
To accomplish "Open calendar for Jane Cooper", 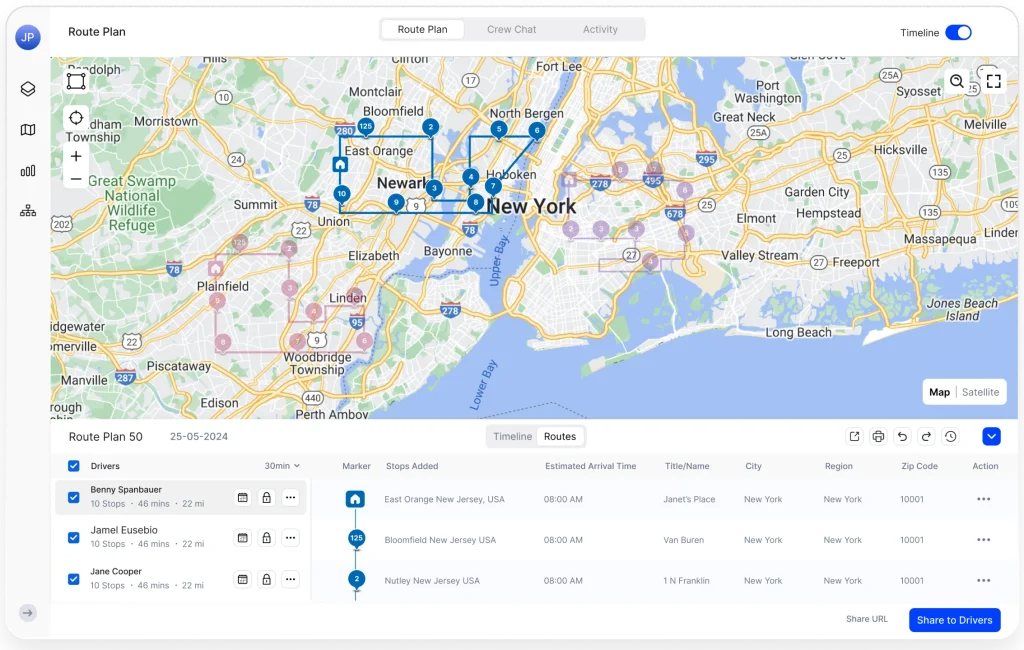I will (242, 579).
